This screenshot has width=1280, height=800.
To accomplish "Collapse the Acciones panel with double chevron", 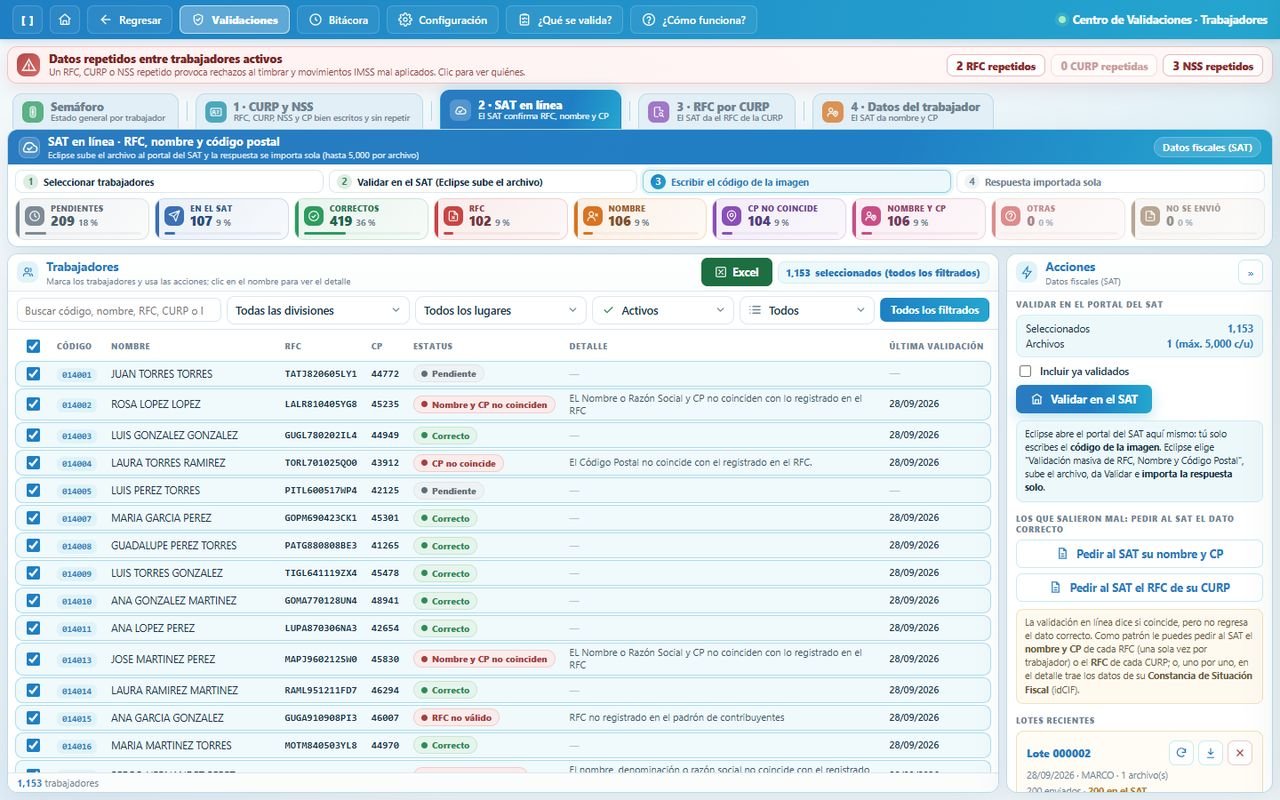I will [1250, 272].
